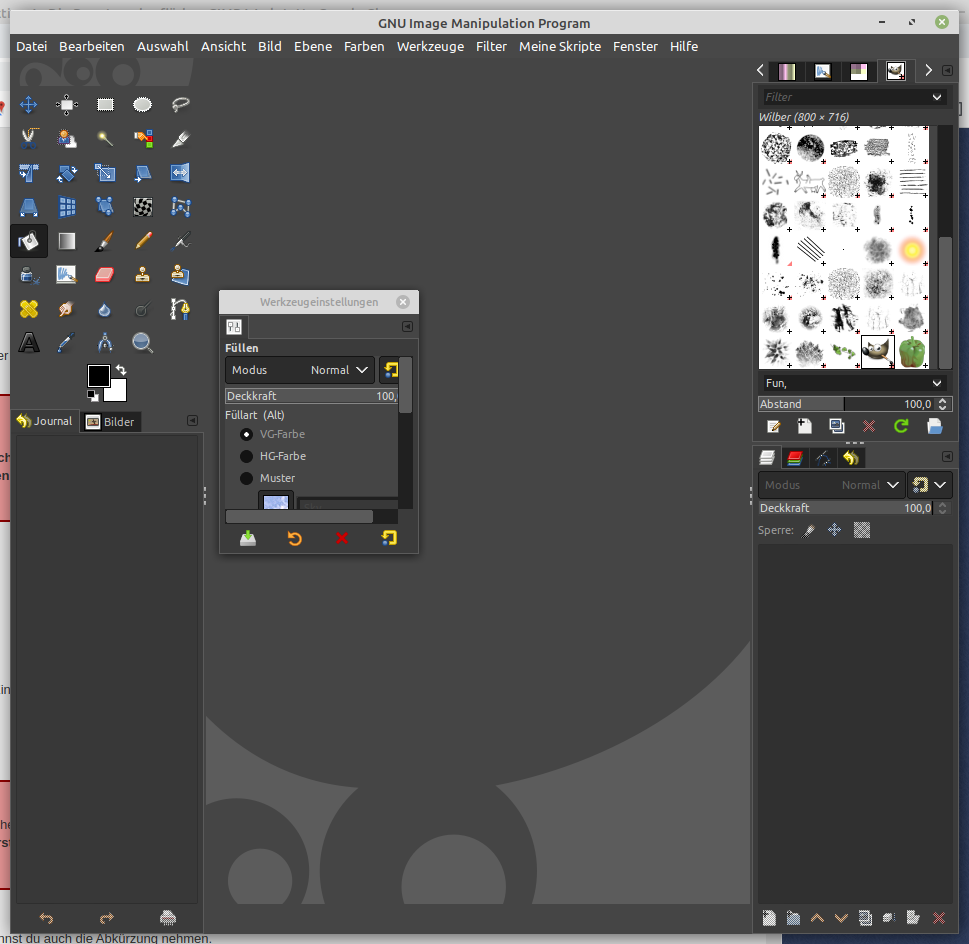The height and width of the screenshot is (944, 969).
Task: Choose the Muster fill type option
Action: click(x=247, y=478)
